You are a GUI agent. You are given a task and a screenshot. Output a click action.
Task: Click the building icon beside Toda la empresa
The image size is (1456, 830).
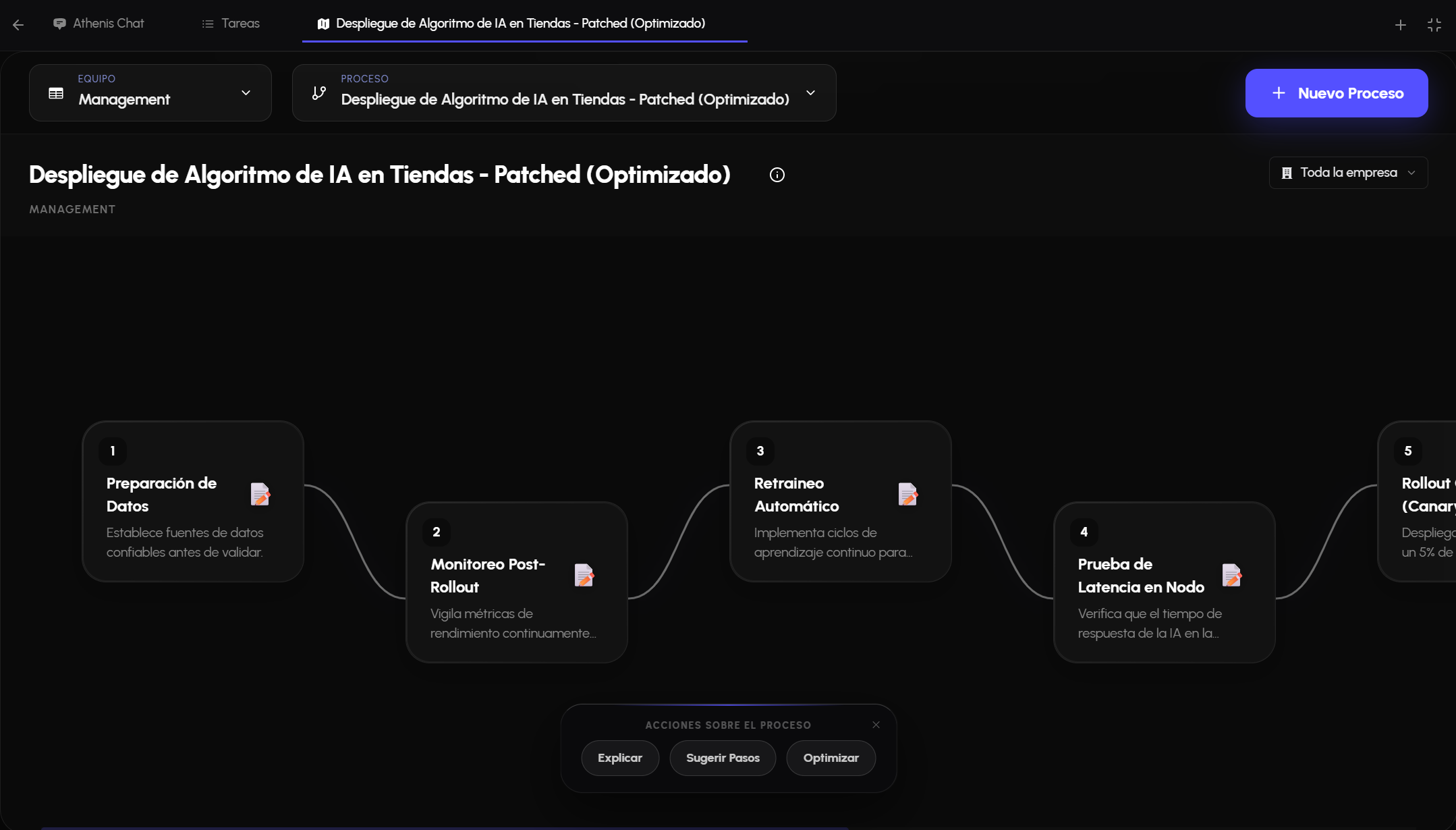click(x=1287, y=173)
